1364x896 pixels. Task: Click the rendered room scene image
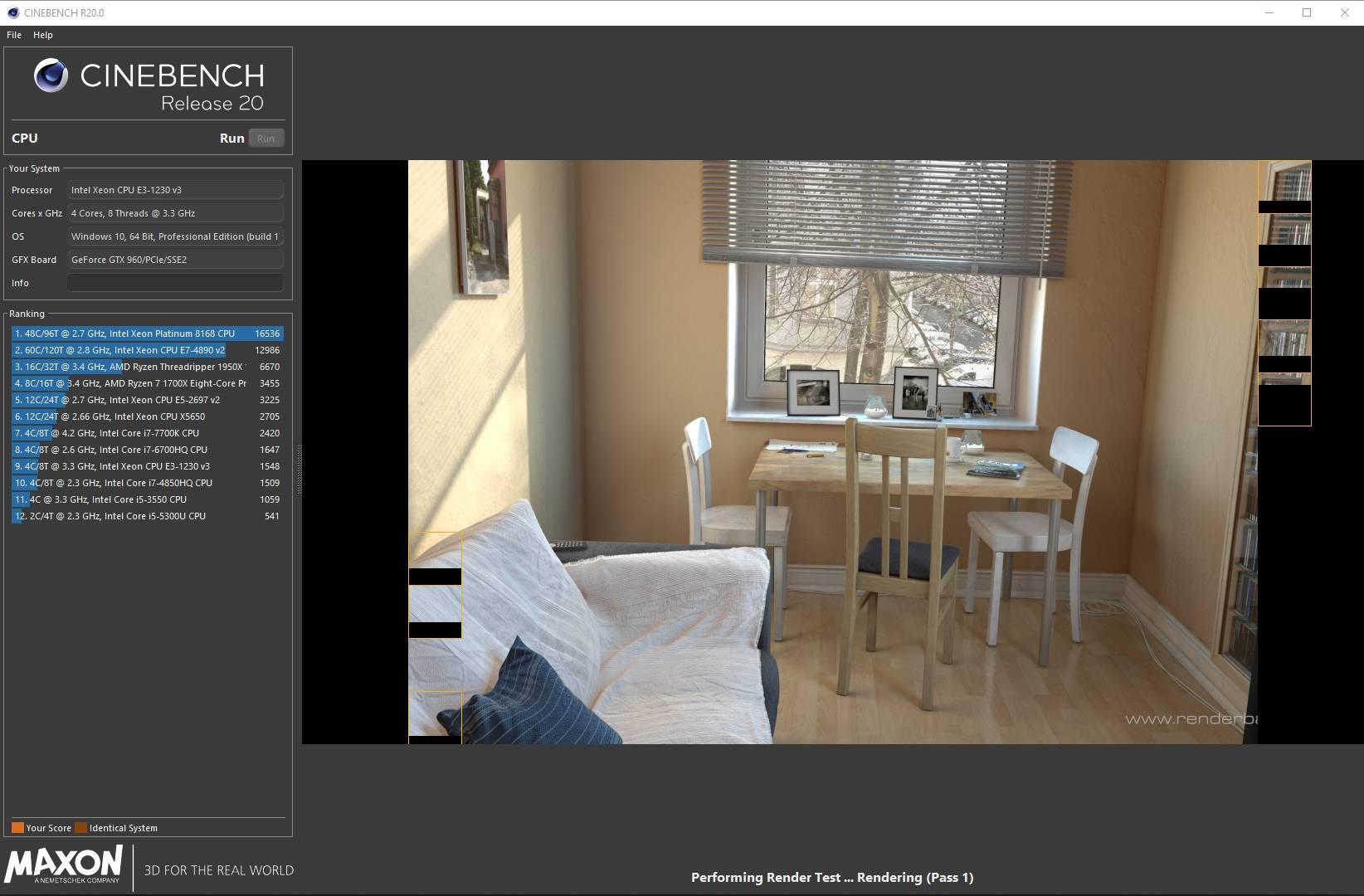coord(832,451)
